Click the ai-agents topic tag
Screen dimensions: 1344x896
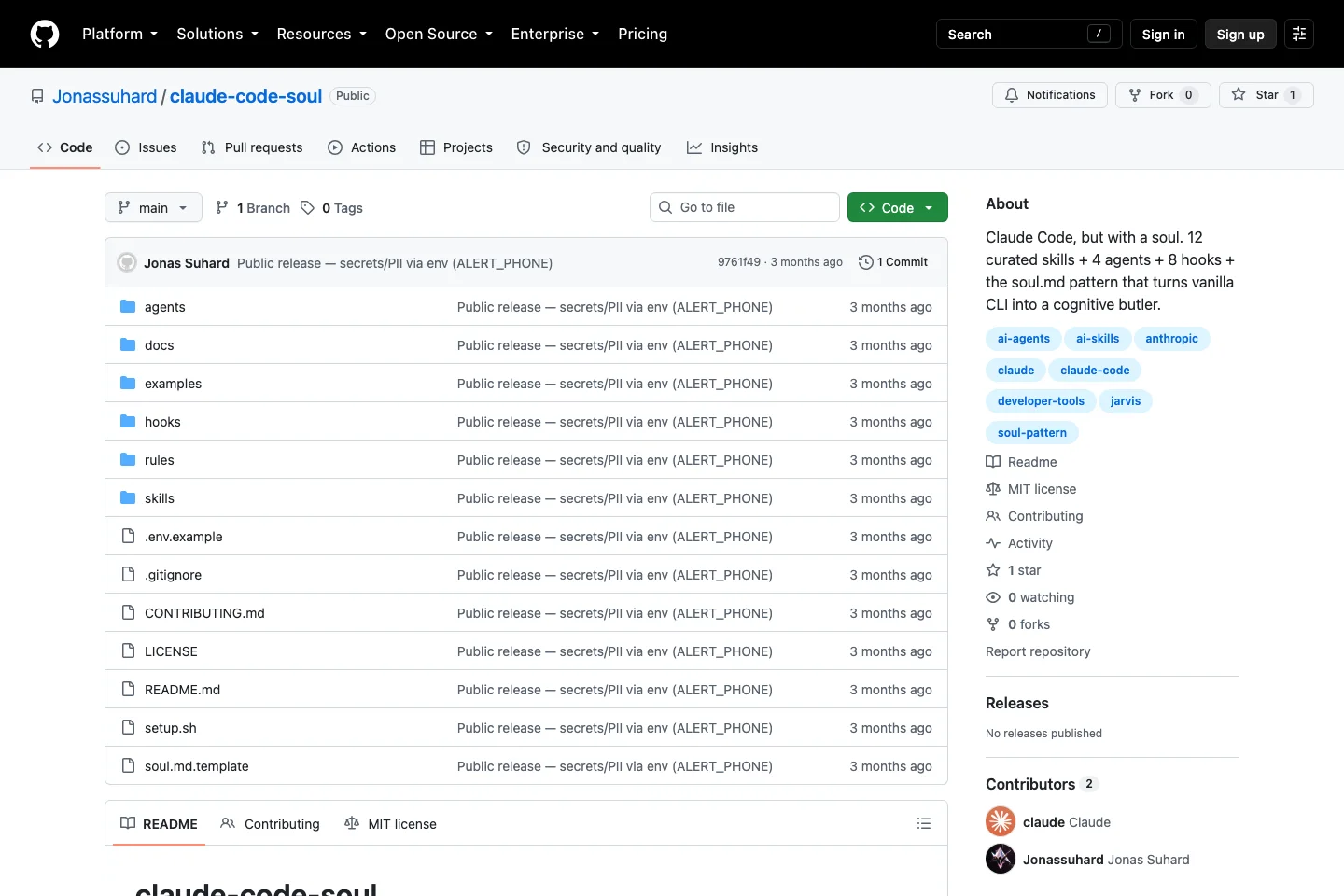click(x=1024, y=339)
